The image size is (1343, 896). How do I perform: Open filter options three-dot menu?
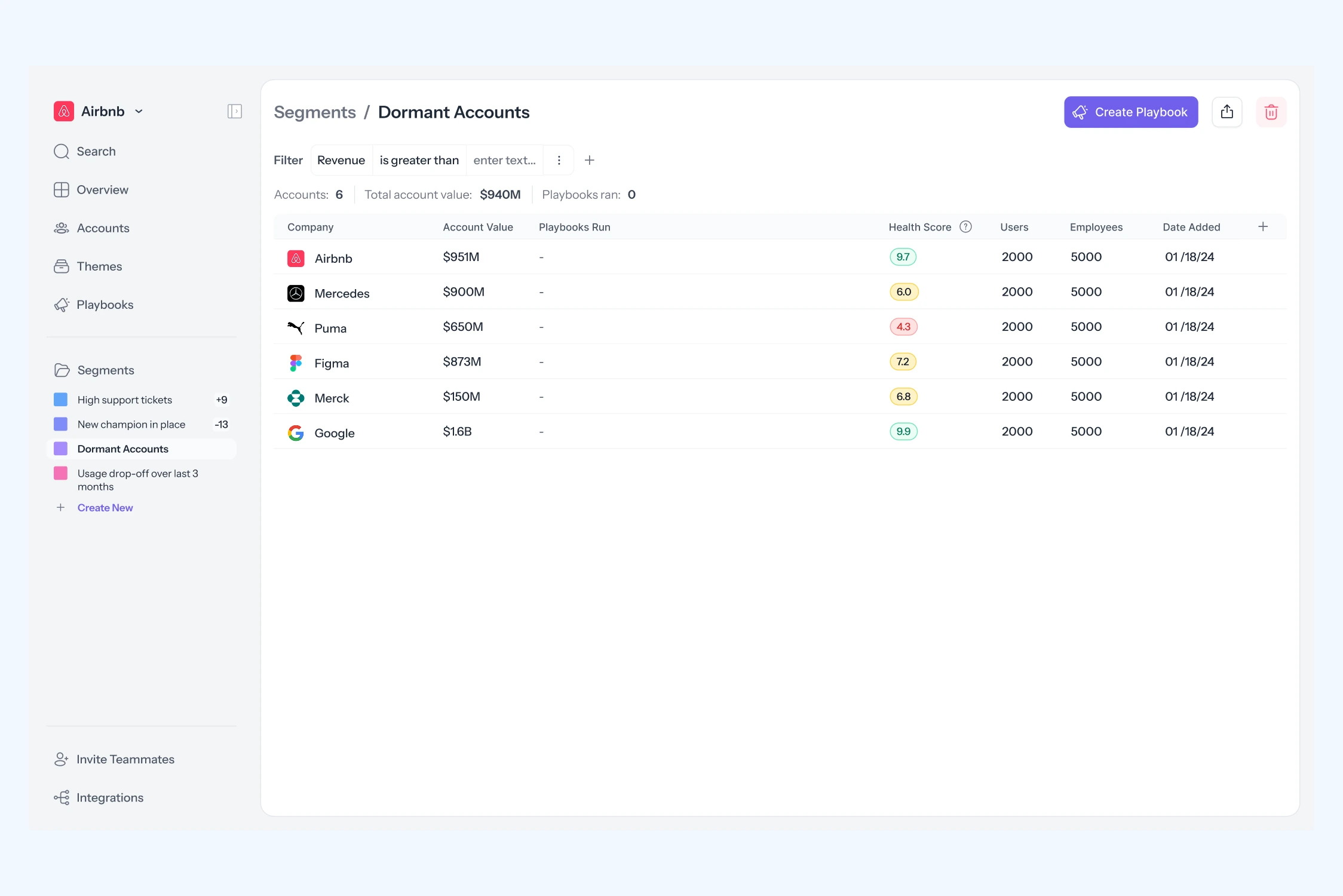click(559, 160)
